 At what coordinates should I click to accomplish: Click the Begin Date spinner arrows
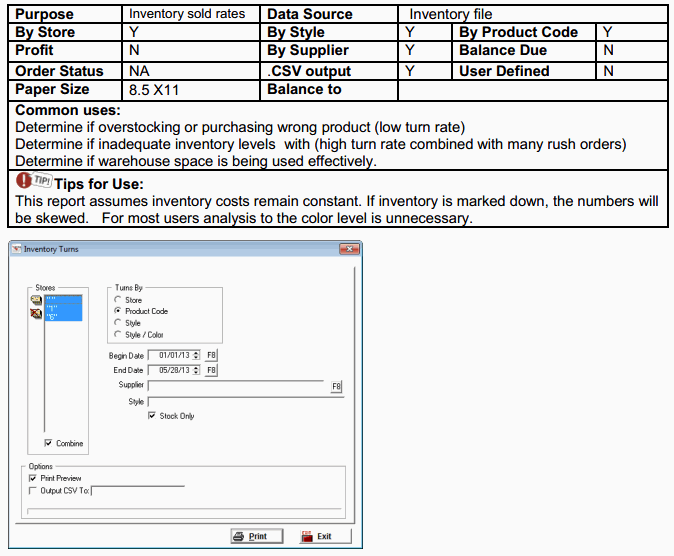pyautogui.click(x=196, y=355)
